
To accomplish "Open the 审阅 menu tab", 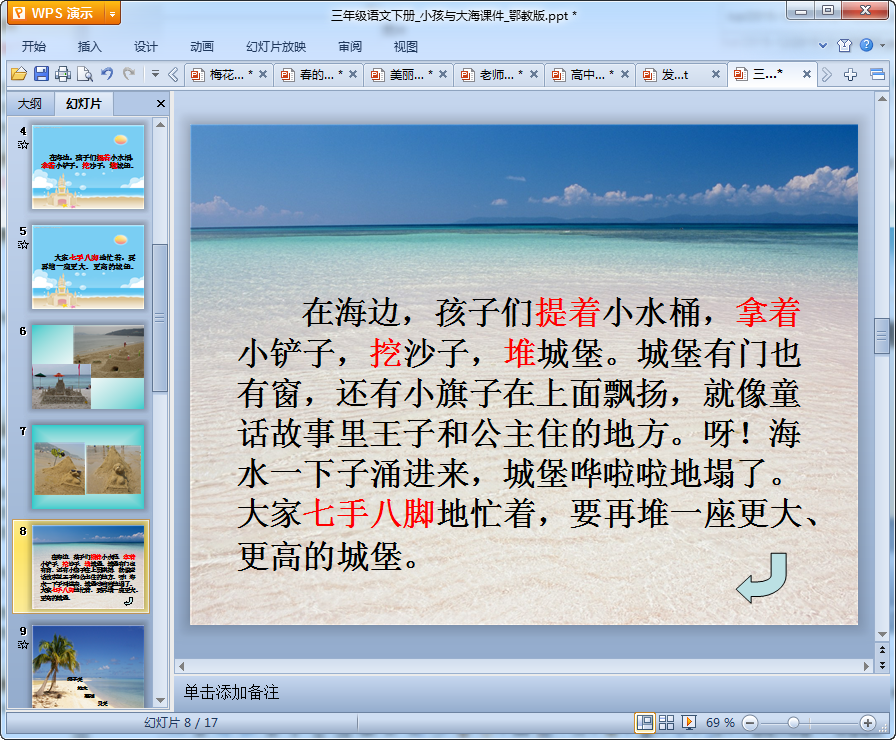I will (350, 46).
